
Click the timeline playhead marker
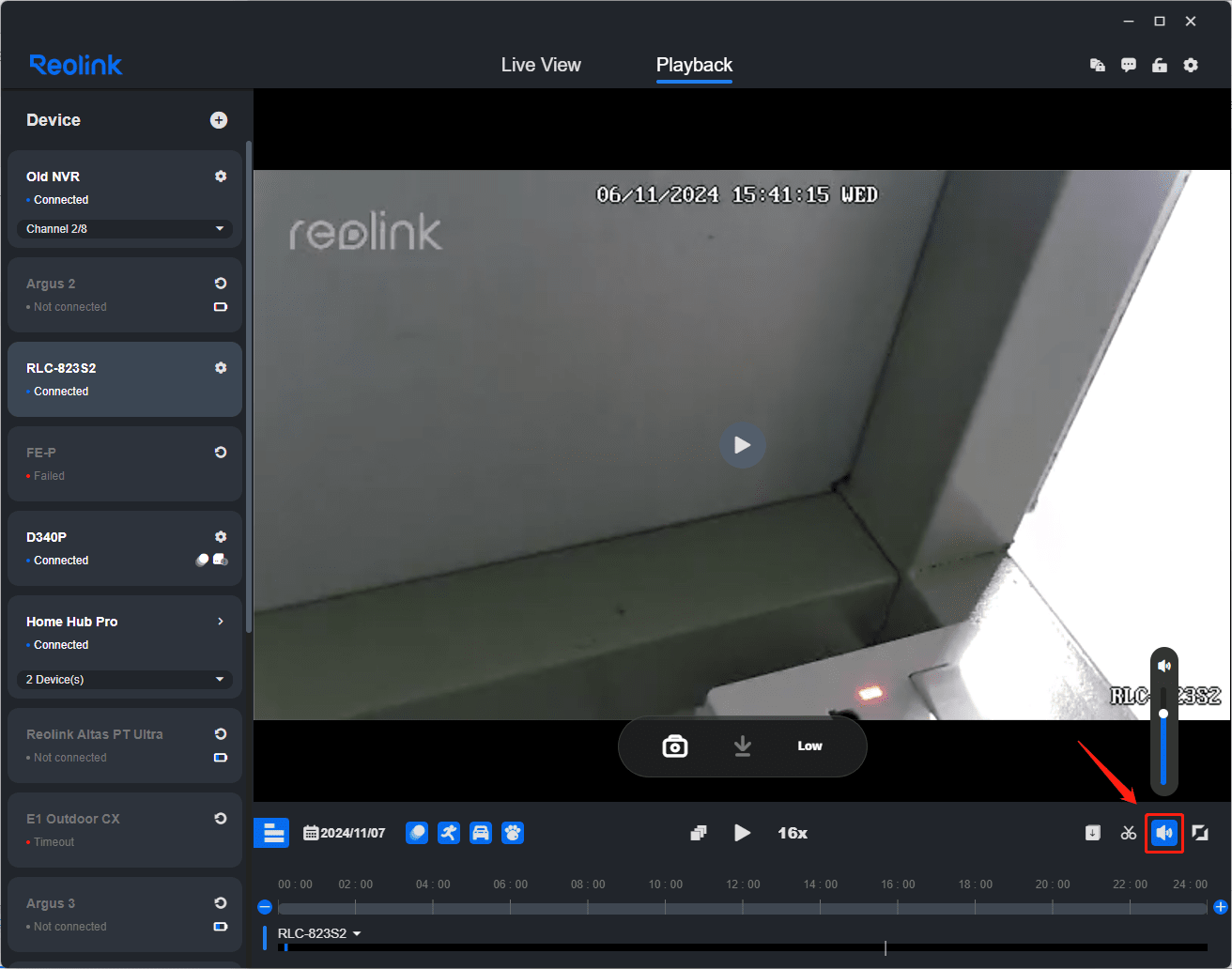point(885,947)
